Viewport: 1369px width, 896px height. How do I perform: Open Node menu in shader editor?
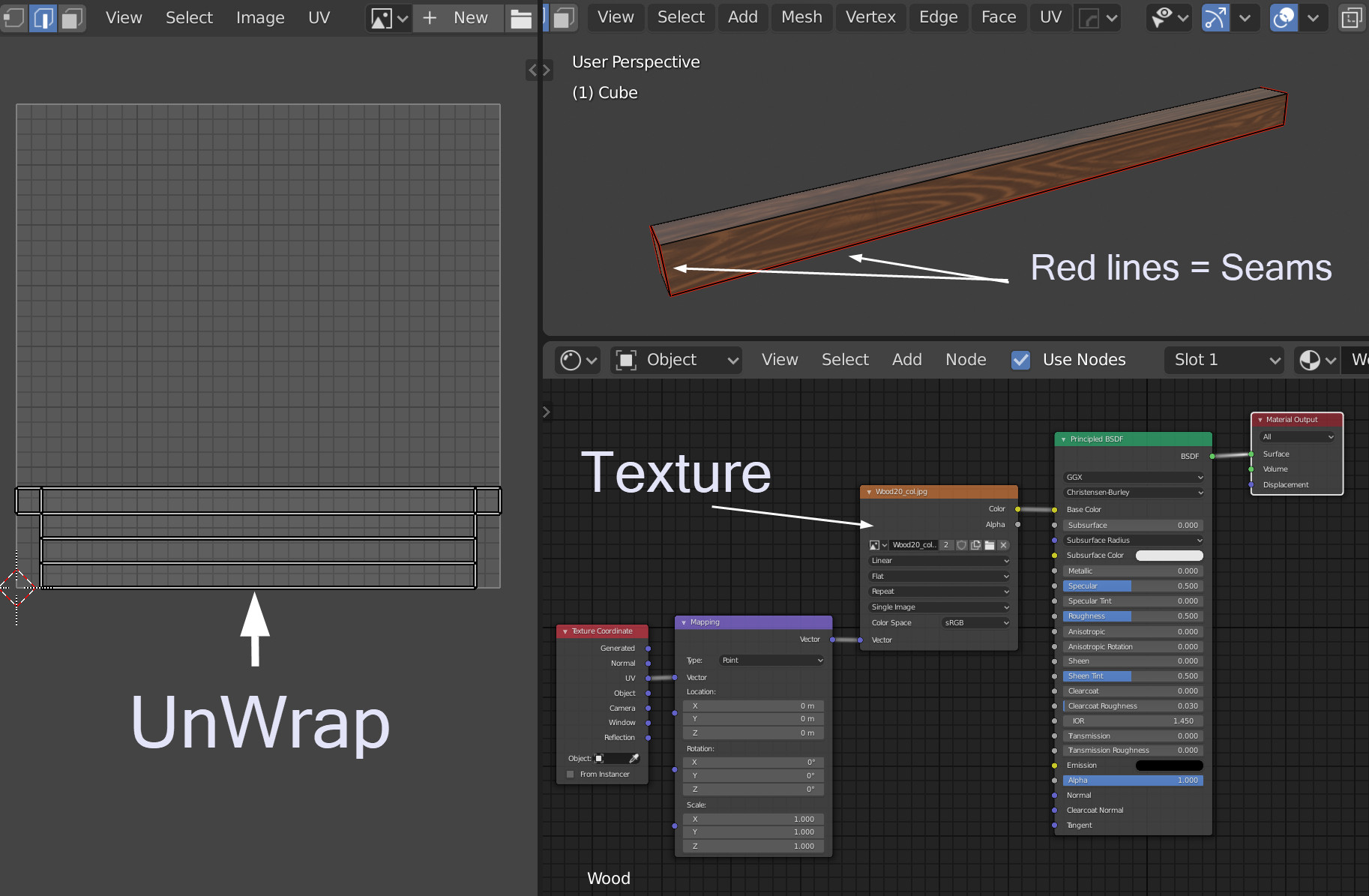coord(966,360)
